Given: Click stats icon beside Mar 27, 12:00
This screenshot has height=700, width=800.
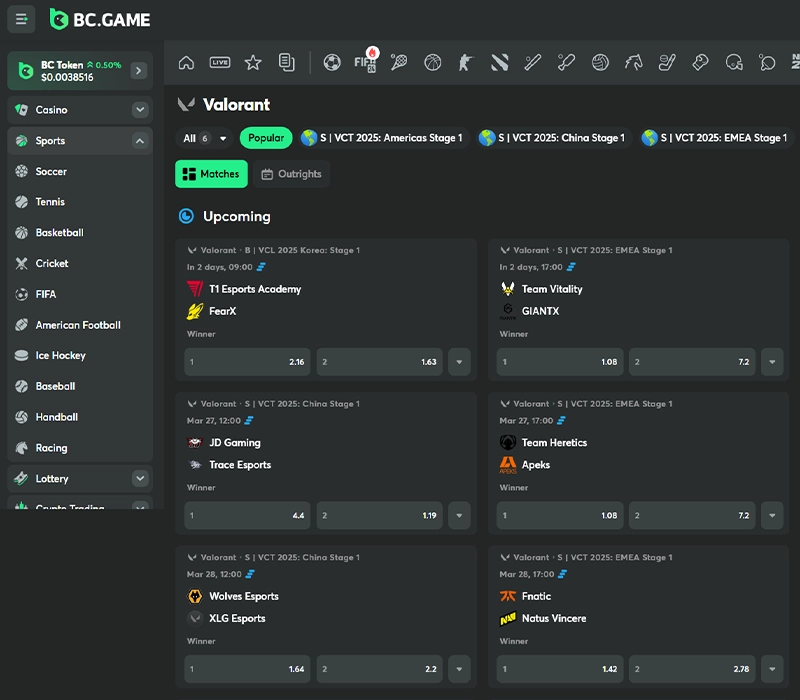Looking at the screenshot, I should (249, 421).
